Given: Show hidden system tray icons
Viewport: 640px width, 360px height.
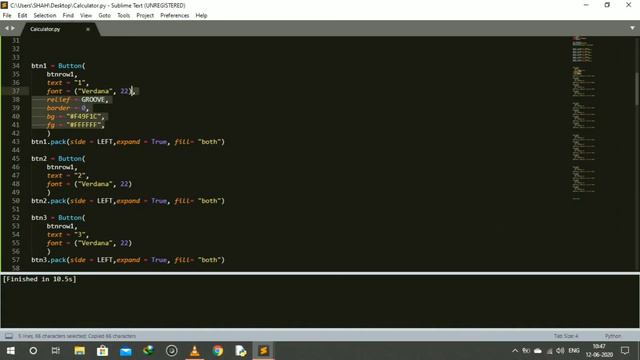Looking at the screenshot, I should coord(515,351).
